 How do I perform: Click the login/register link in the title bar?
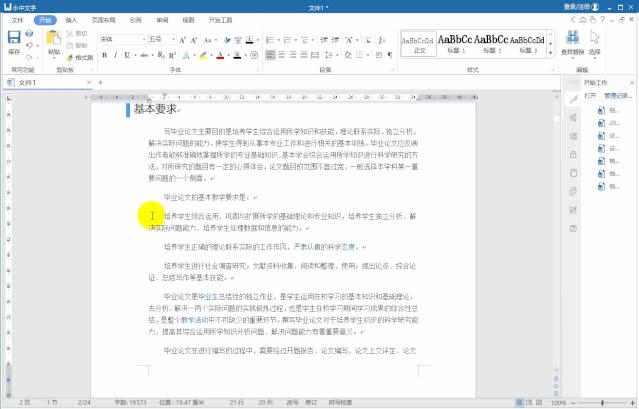click(x=582, y=7)
